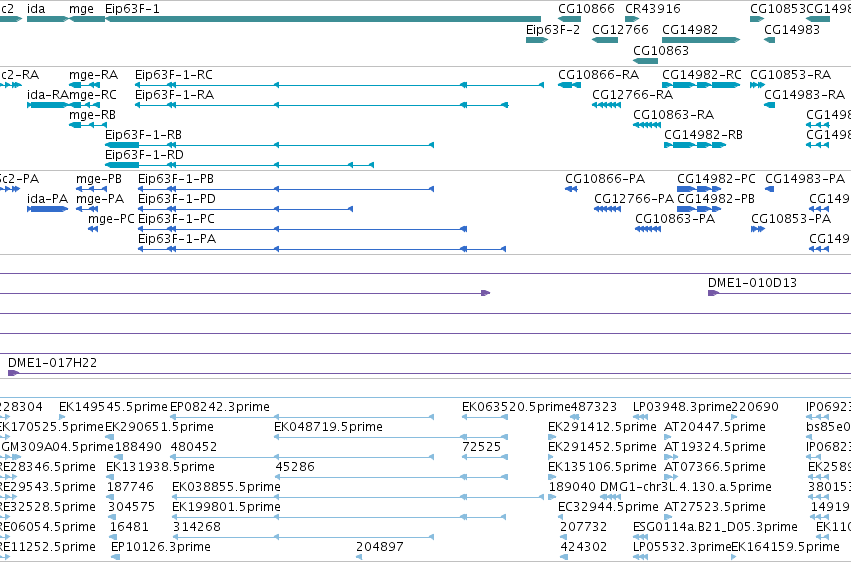
Task: Select EST EC32944.5prime
Action: 562,517
